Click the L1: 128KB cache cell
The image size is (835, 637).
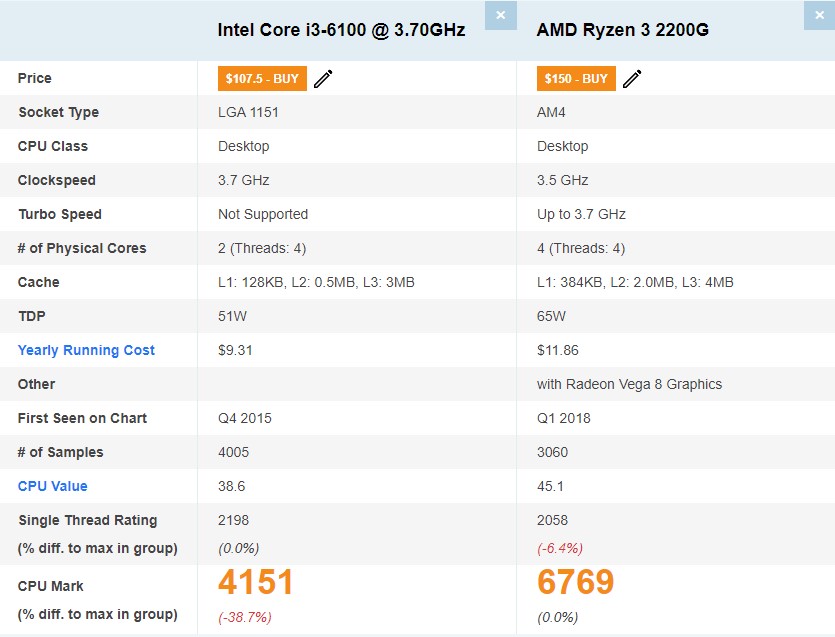[316, 282]
